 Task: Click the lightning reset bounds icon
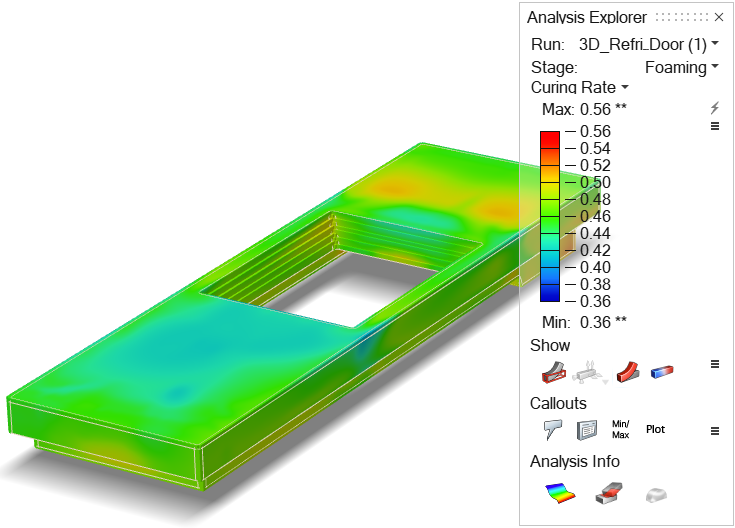pyautogui.click(x=714, y=108)
